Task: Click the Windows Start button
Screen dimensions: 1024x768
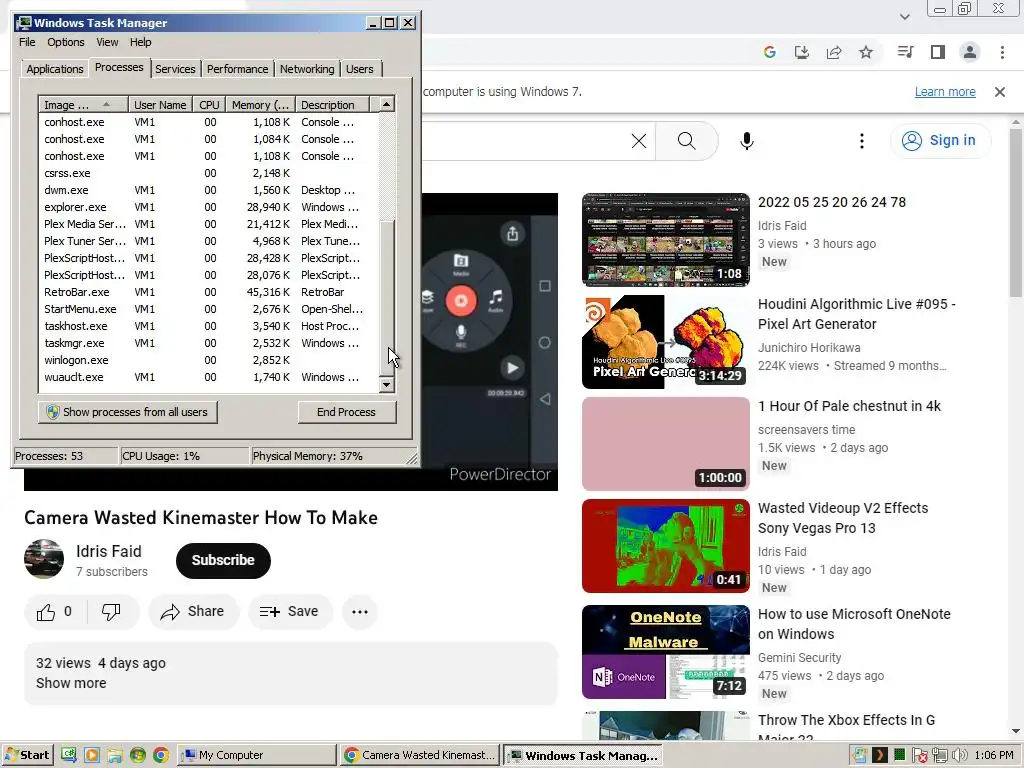Action: (x=27, y=755)
